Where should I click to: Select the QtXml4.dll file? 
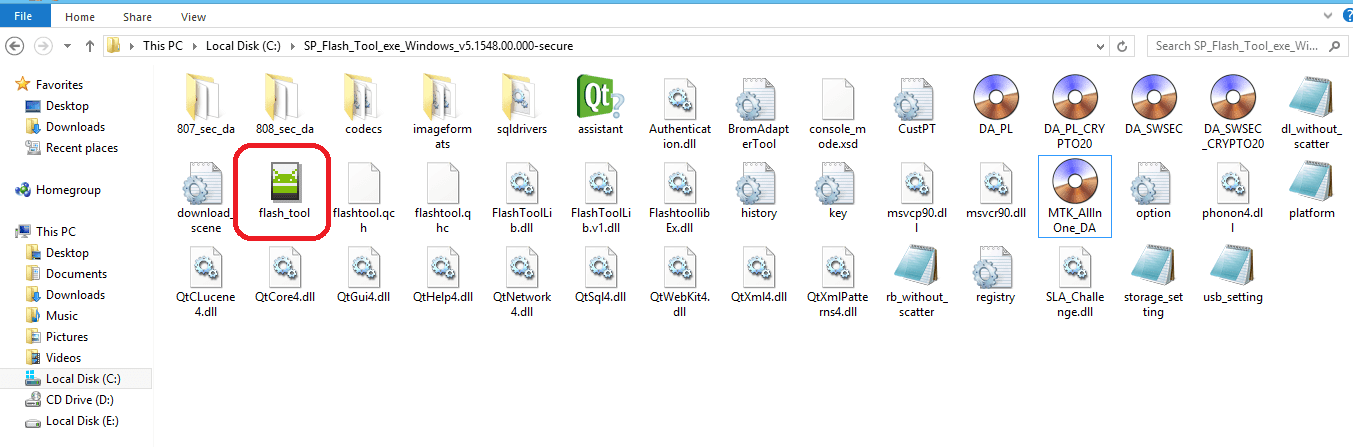[758, 275]
